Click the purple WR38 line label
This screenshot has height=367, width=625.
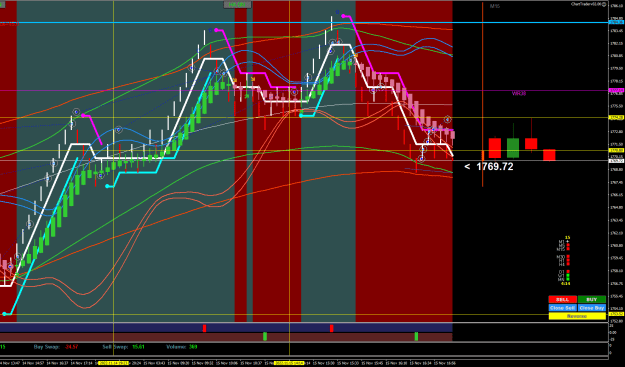519,93
